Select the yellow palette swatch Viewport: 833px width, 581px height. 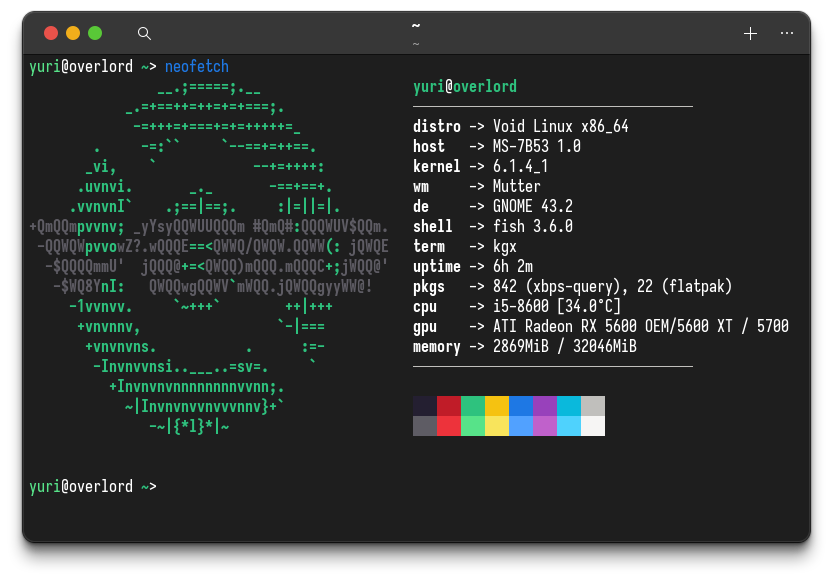tap(496, 405)
